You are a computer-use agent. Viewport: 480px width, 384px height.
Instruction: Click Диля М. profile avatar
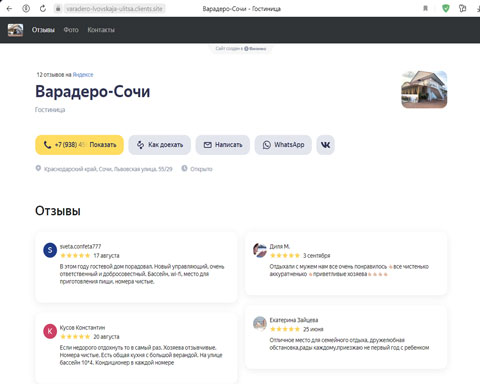(260, 250)
